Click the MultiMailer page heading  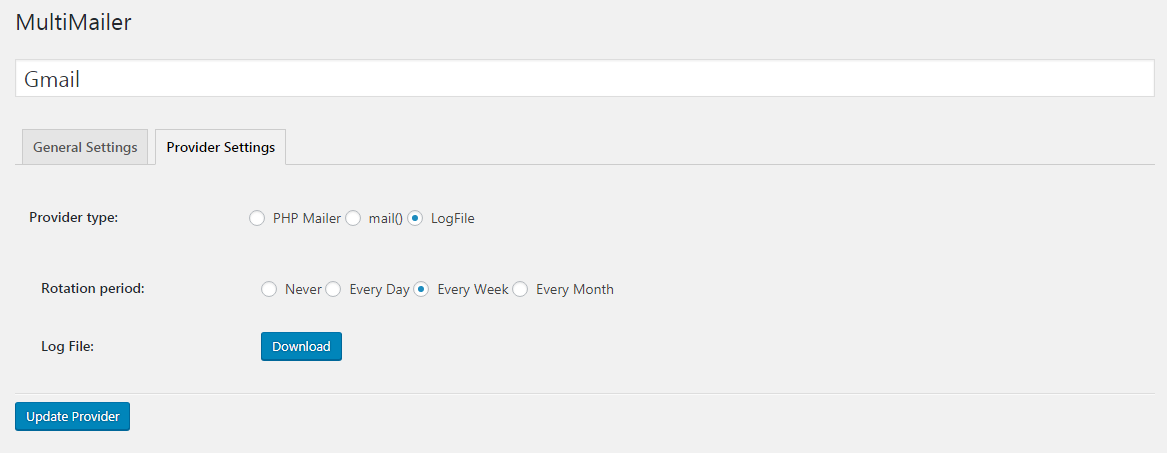73,22
